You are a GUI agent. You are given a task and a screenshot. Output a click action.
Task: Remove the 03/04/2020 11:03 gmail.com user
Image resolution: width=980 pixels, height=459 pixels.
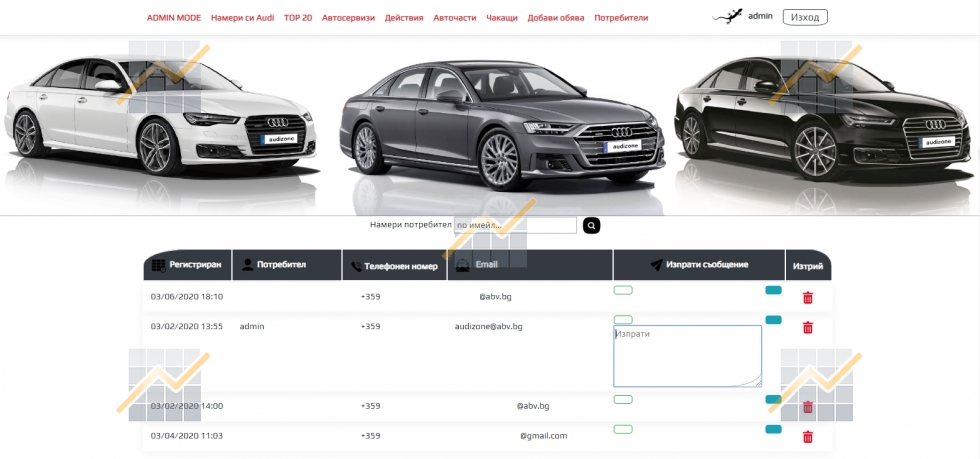(x=808, y=436)
